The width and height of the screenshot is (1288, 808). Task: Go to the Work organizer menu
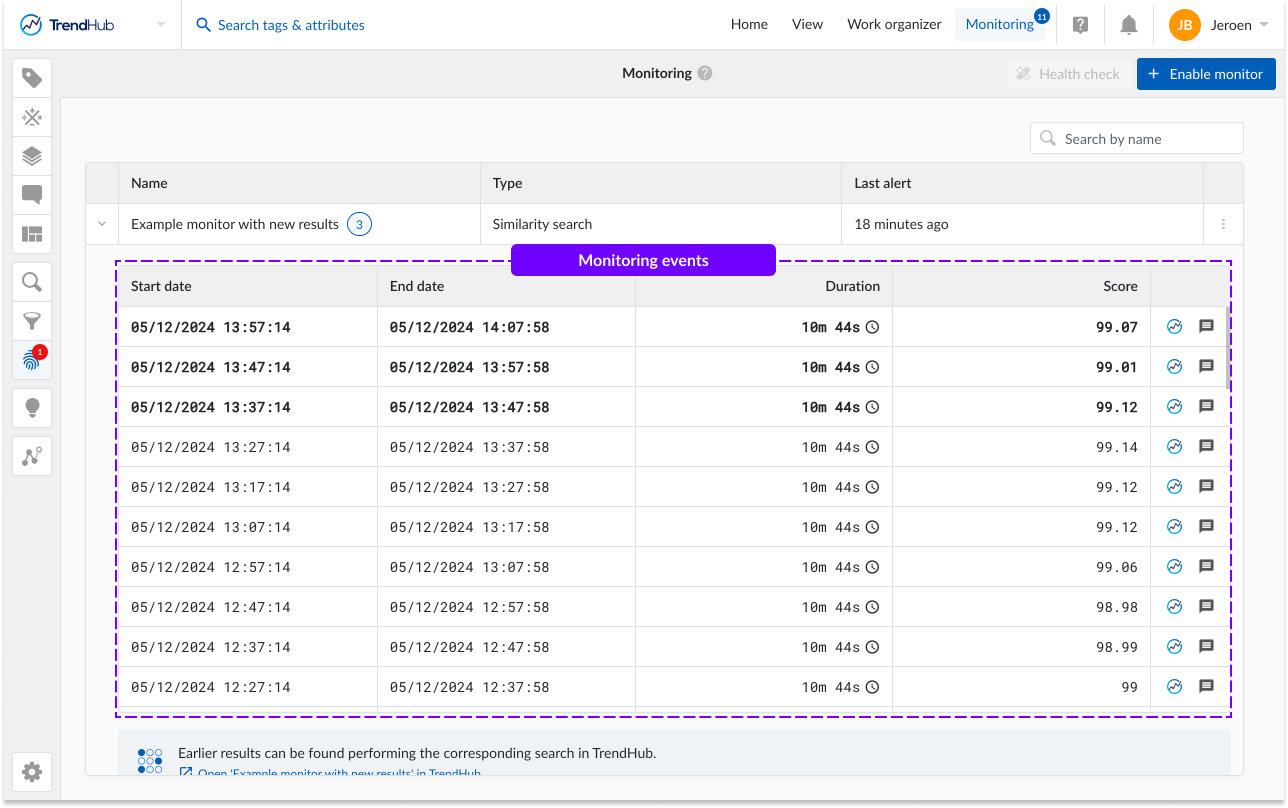pos(894,25)
